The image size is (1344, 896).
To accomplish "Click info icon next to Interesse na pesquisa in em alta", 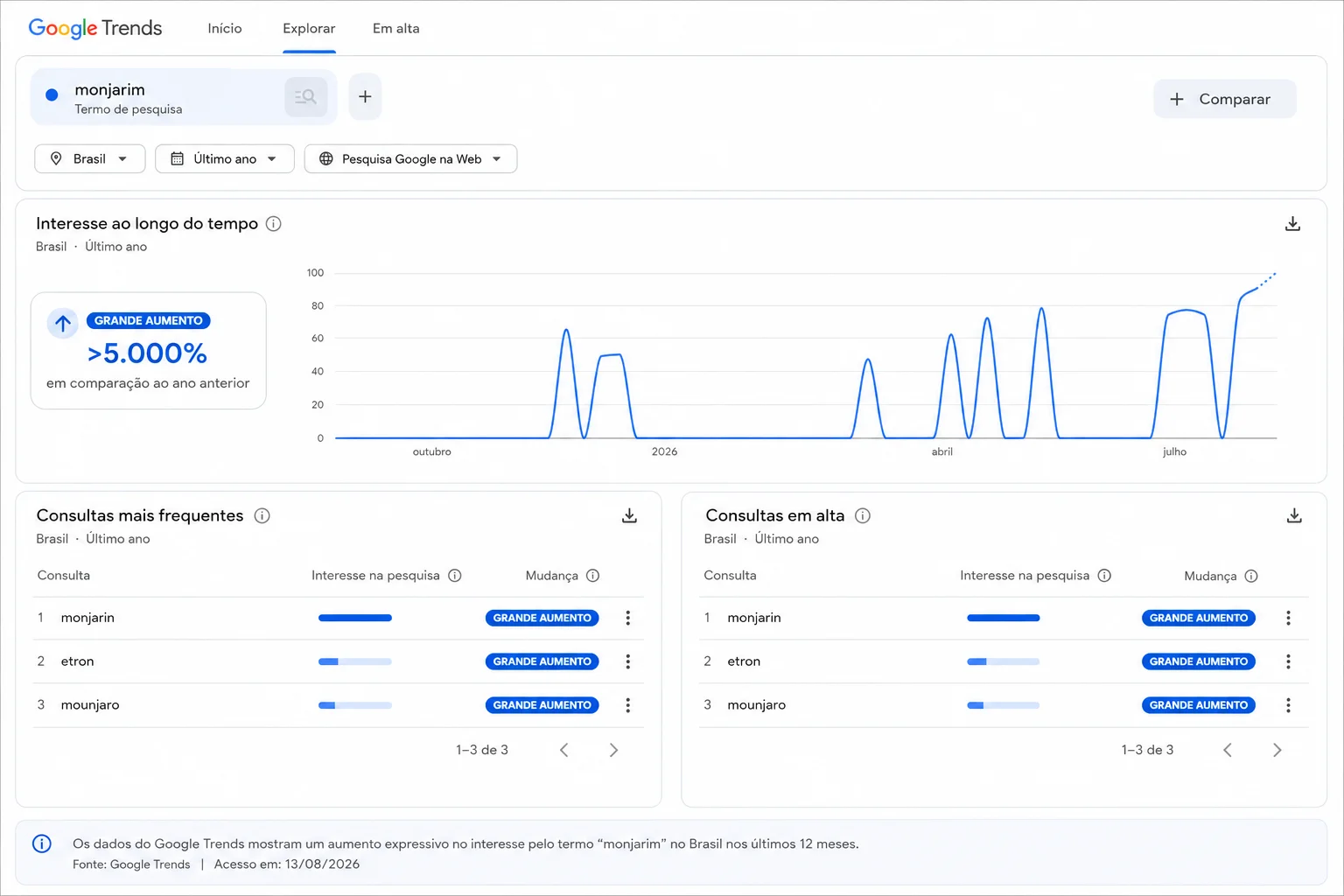I will (1104, 576).
